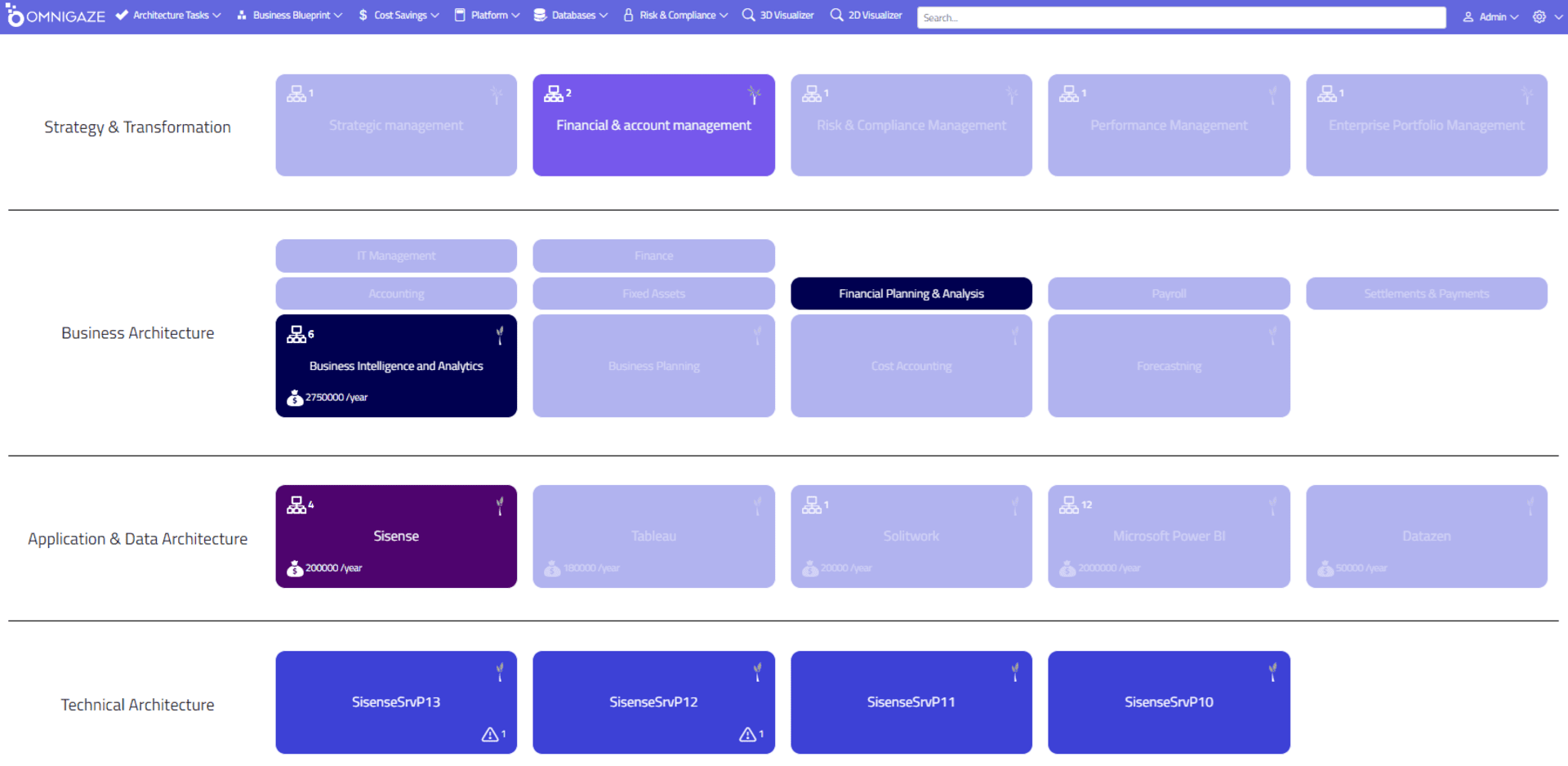Viewport: 1568px width, 766px height.
Task: Click the Omnigaze logo
Action: point(56,16)
